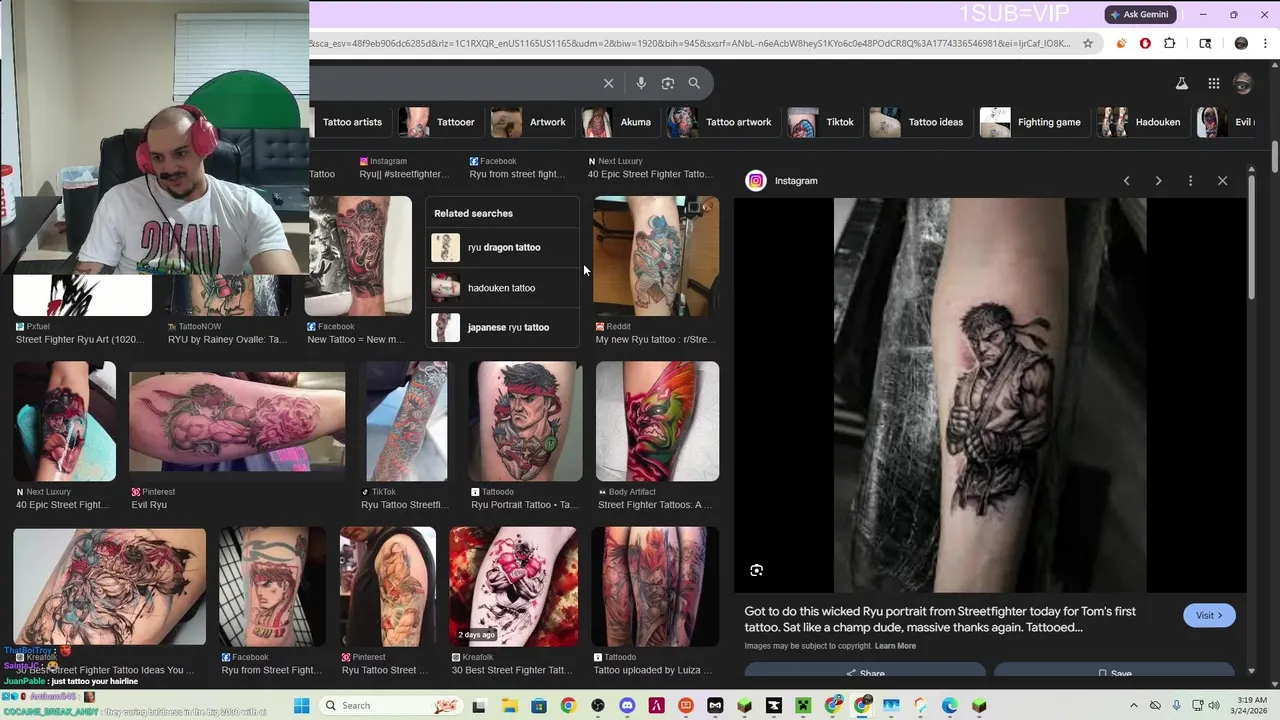This screenshot has height=720, width=1280.
Task: Share the previewed tattoo image
Action: pos(865,672)
